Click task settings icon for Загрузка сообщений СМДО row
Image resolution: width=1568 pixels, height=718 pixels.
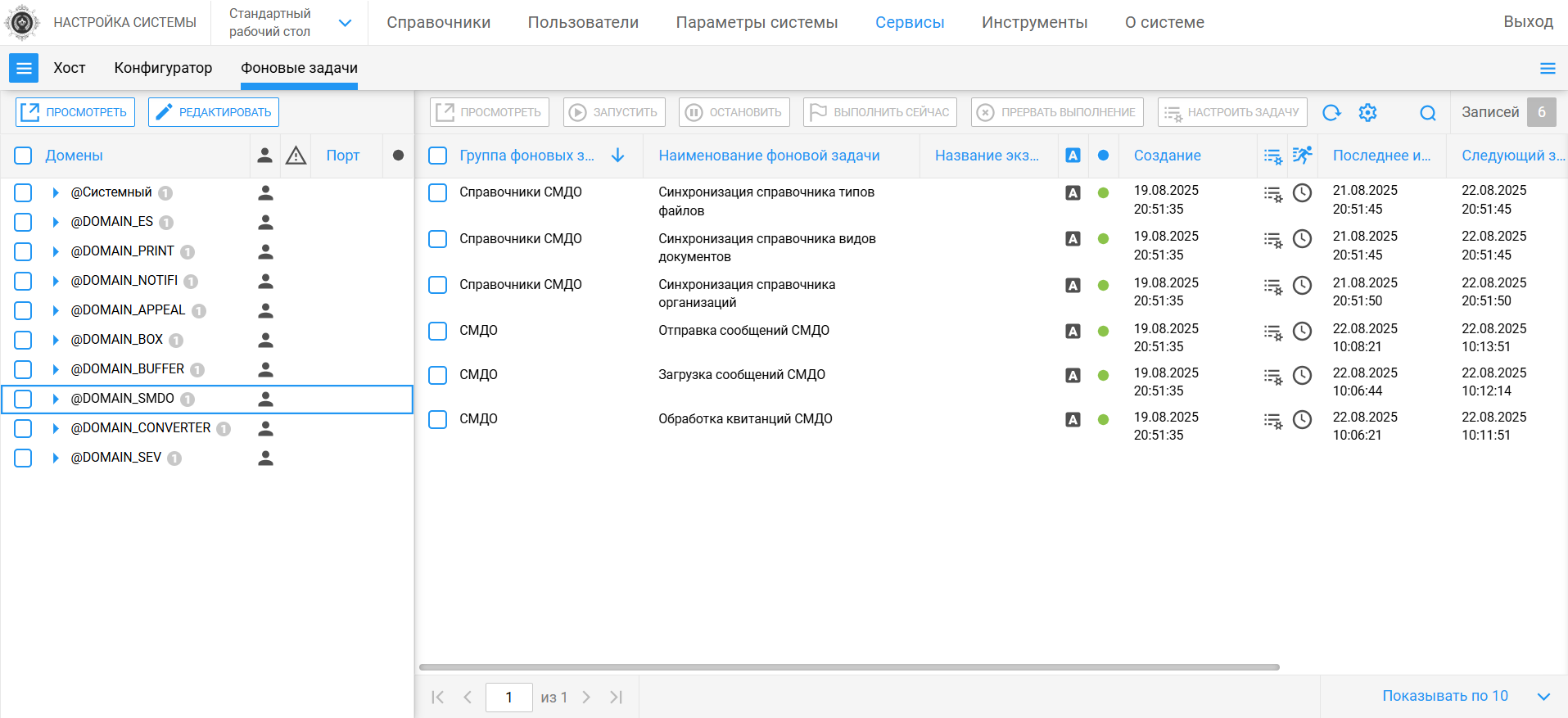tap(1272, 377)
